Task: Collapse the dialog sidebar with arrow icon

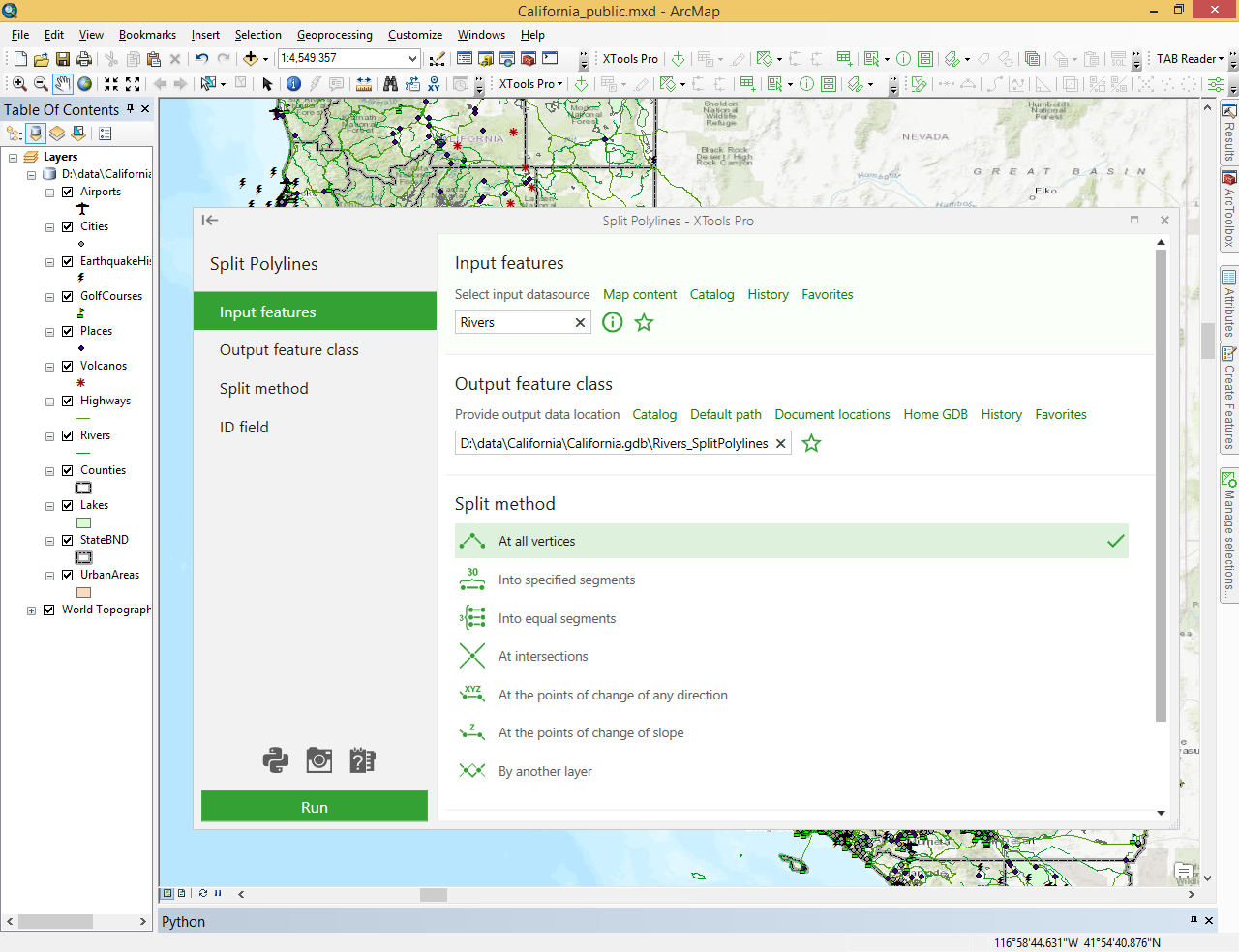Action: click(210, 221)
